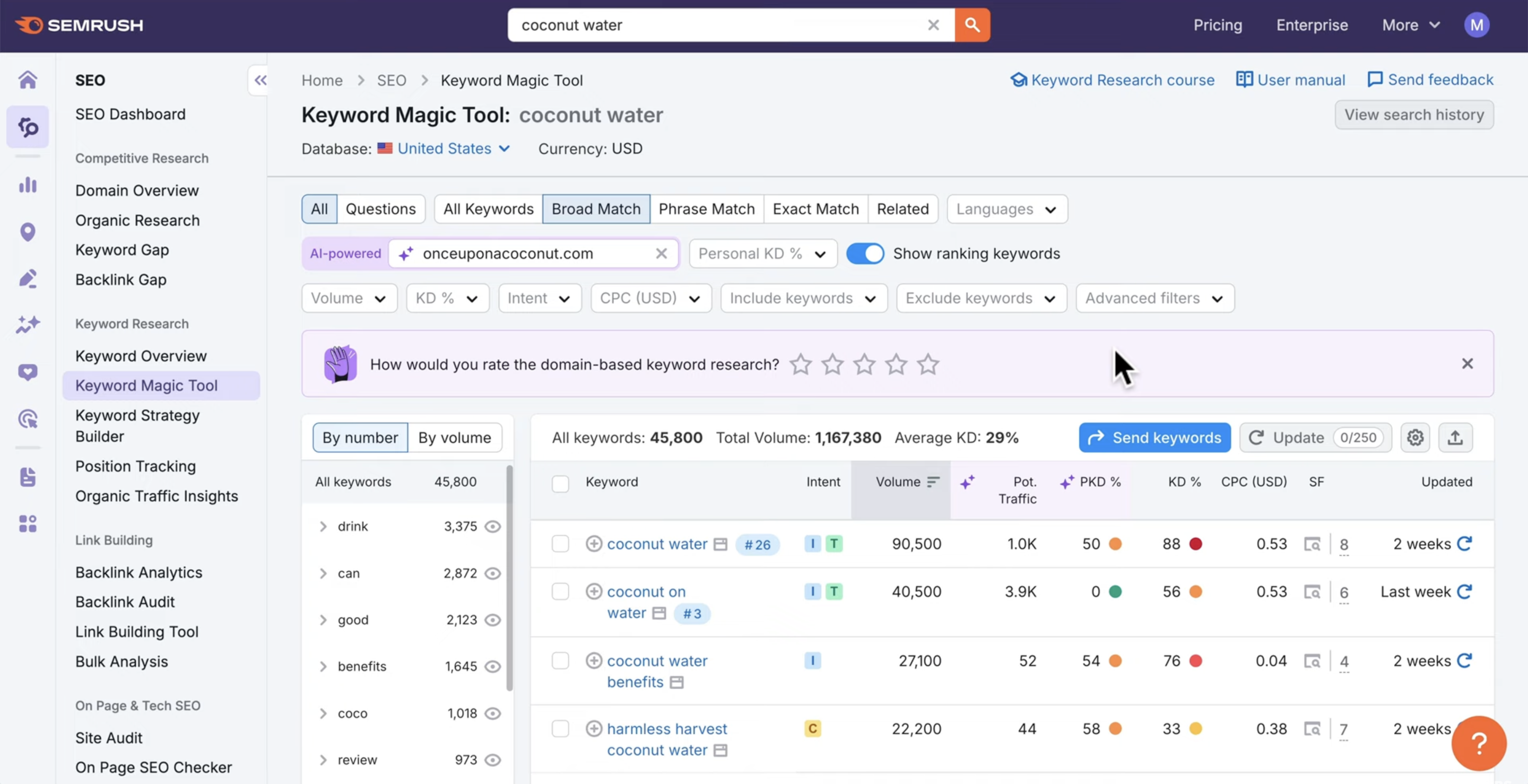
Task: Select all keywords header checkbox
Action: [560, 484]
